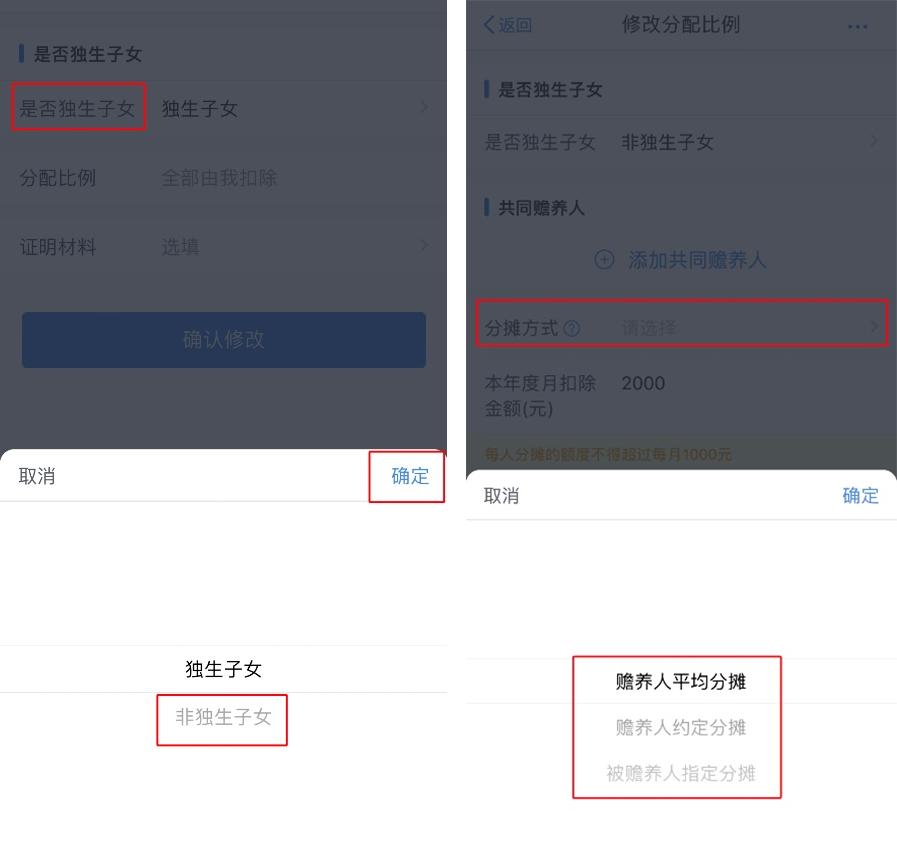Tap the back arrow 返回

point(507,25)
